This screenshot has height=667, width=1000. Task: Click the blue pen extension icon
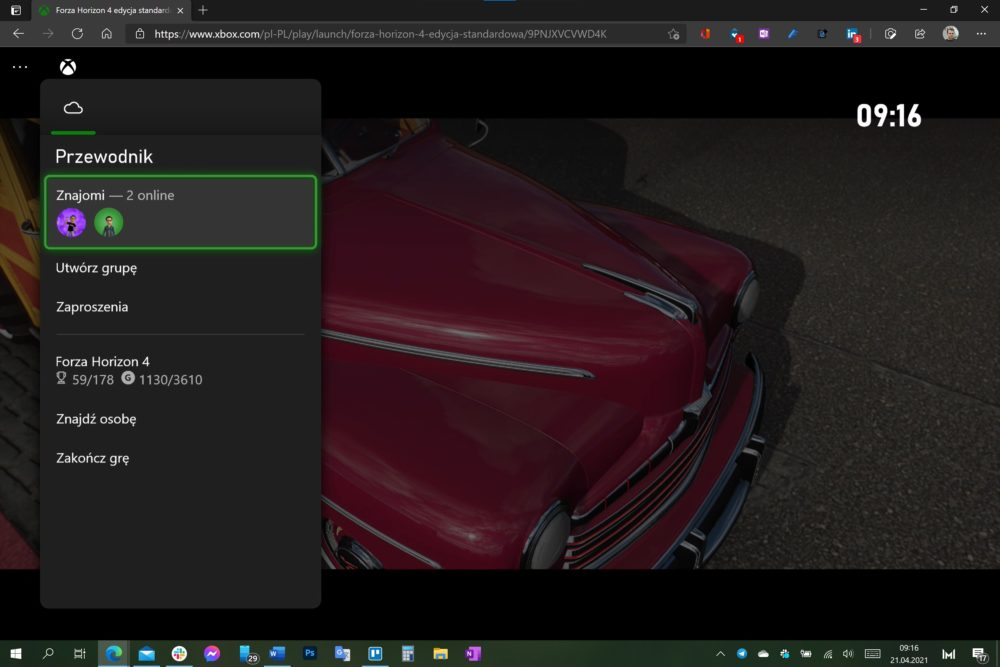click(x=793, y=34)
